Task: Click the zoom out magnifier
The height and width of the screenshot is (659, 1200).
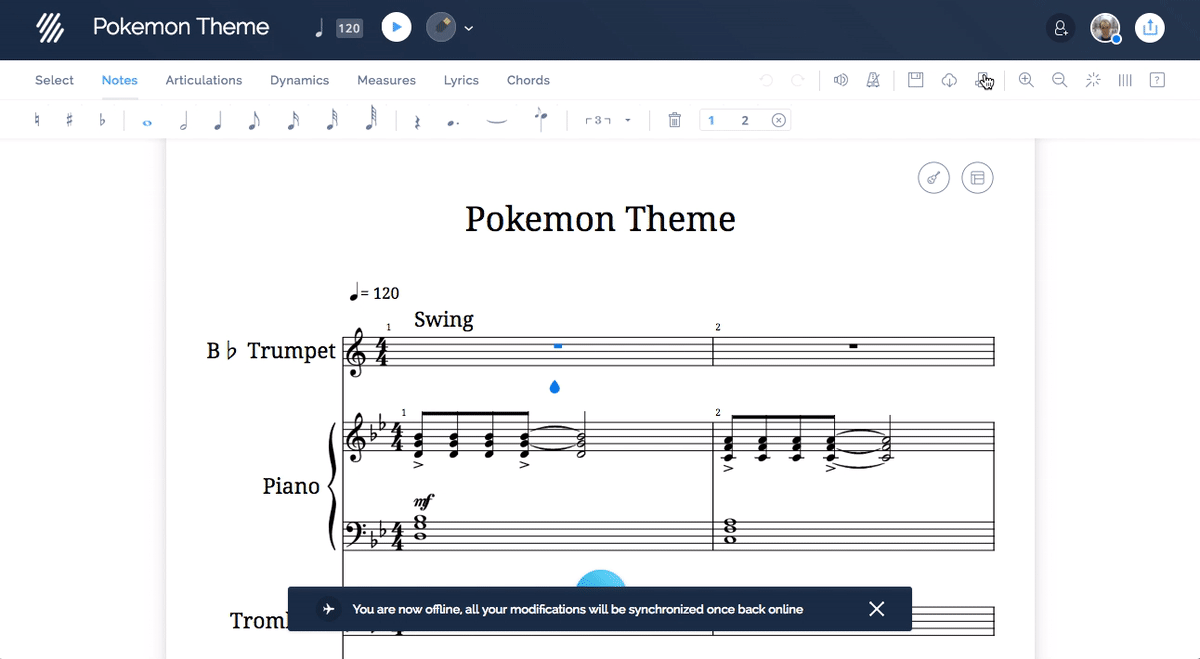Action: (1060, 80)
